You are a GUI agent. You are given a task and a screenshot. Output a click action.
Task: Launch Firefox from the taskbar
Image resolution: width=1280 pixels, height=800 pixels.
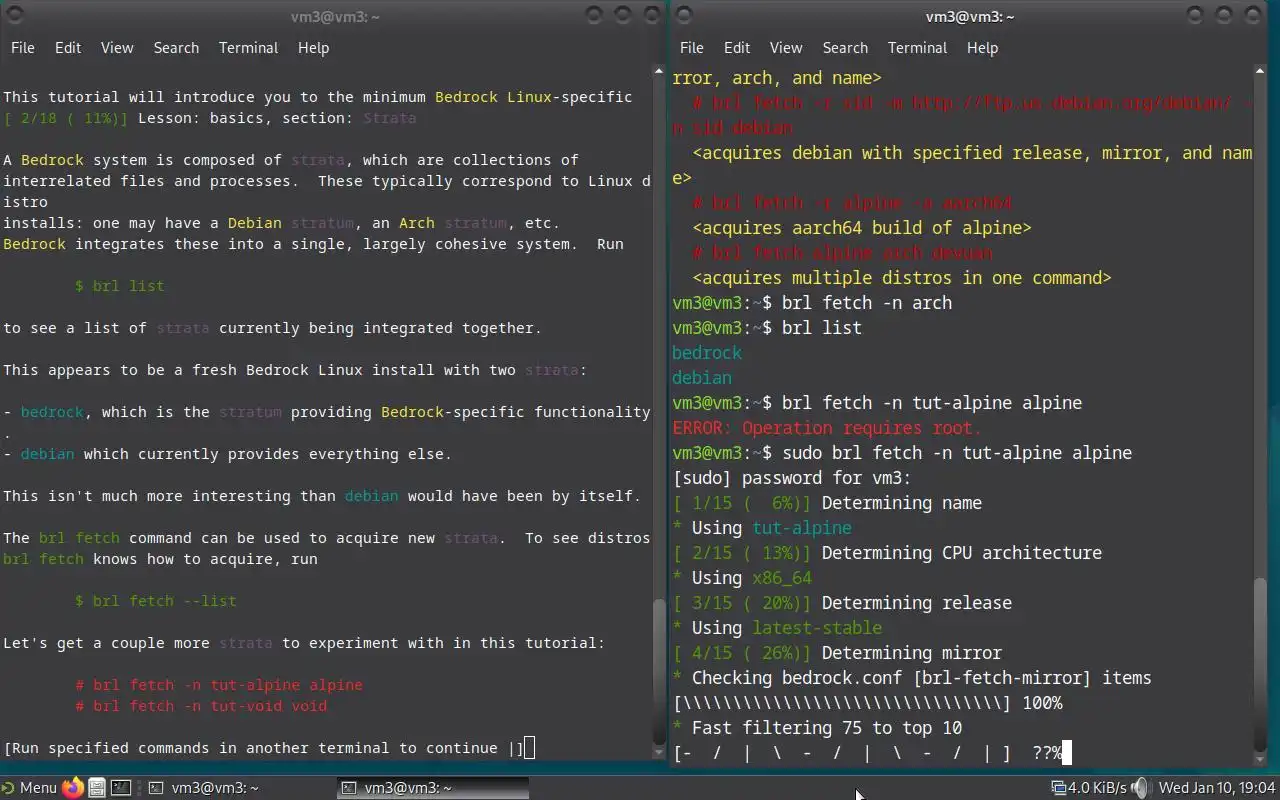[72, 788]
